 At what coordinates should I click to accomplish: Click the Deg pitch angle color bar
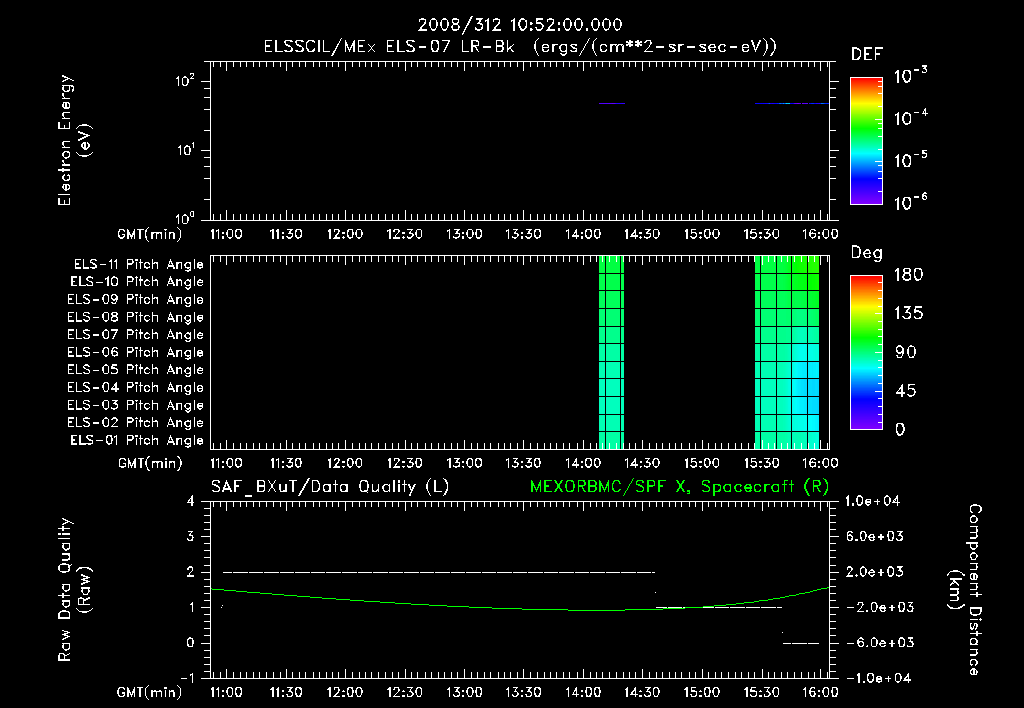coord(866,353)
